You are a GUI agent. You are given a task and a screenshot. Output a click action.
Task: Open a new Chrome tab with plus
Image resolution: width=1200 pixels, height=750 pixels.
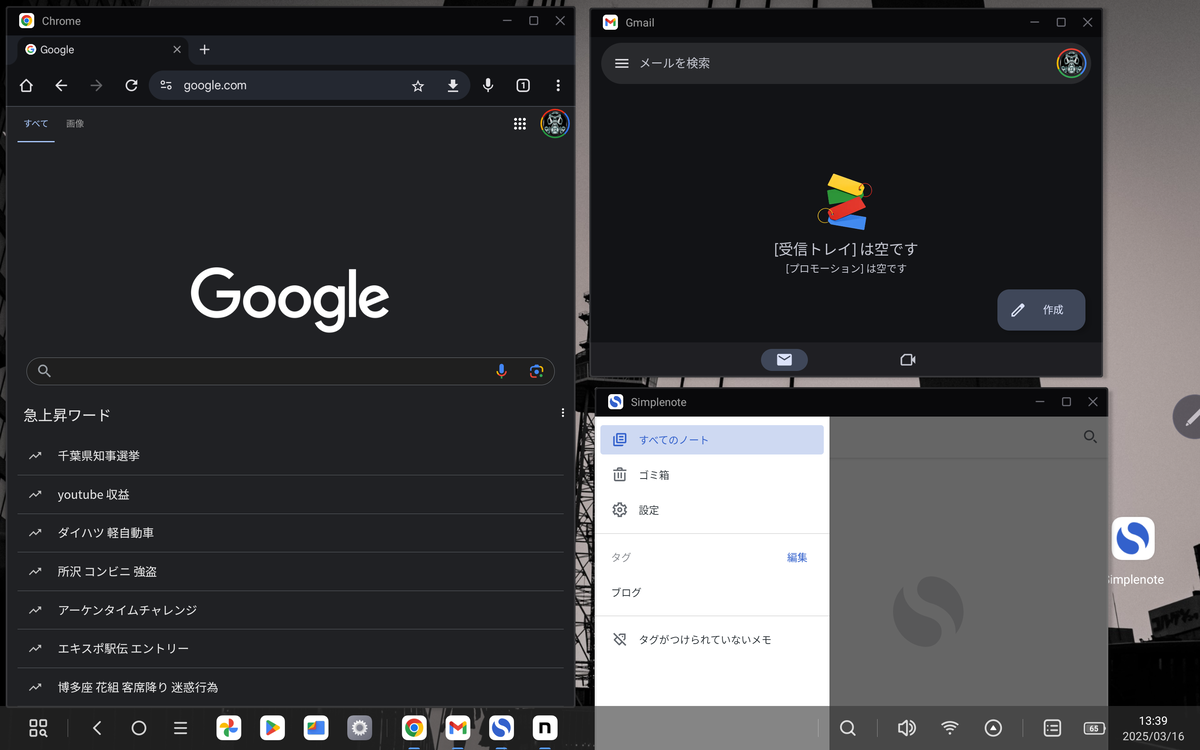pyautogui.click(x=204, y=49)
